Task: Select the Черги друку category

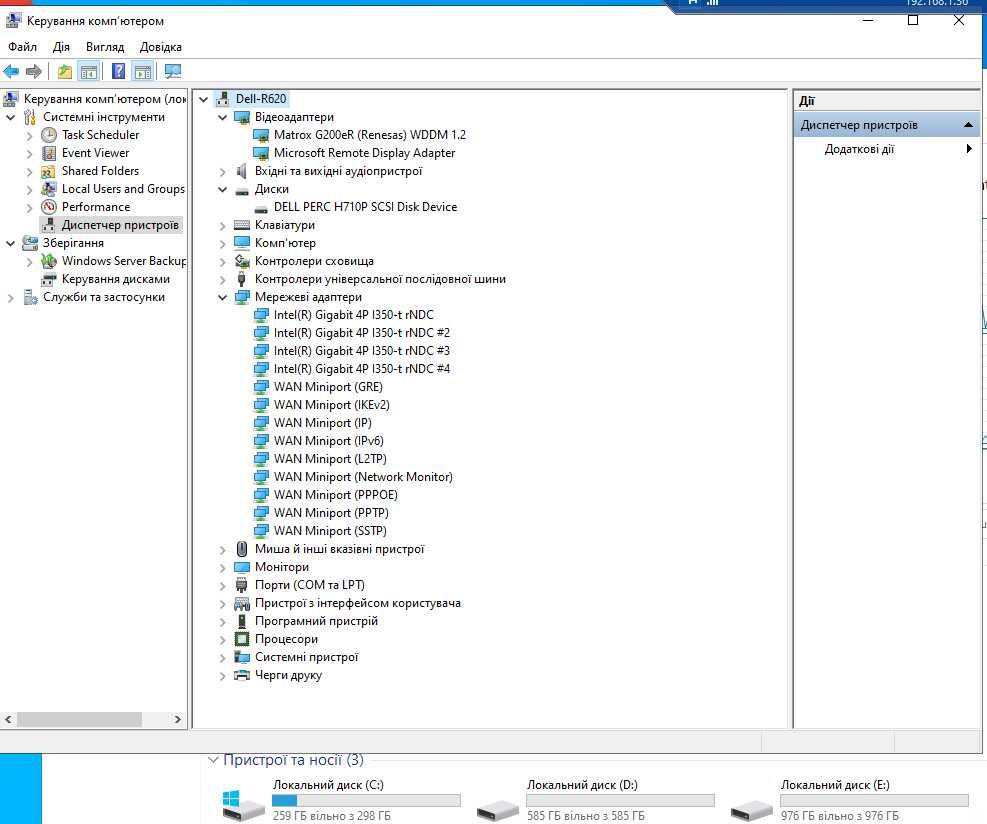Action: point(288,675)
